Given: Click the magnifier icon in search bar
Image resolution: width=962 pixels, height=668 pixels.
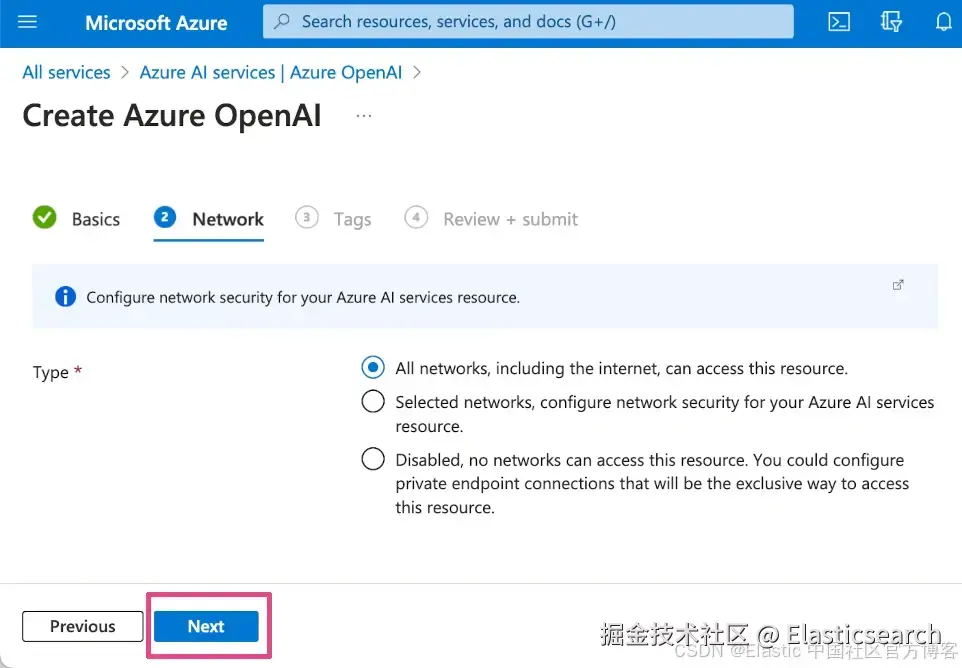Looking at the screenshot, I should coord(282,21).
